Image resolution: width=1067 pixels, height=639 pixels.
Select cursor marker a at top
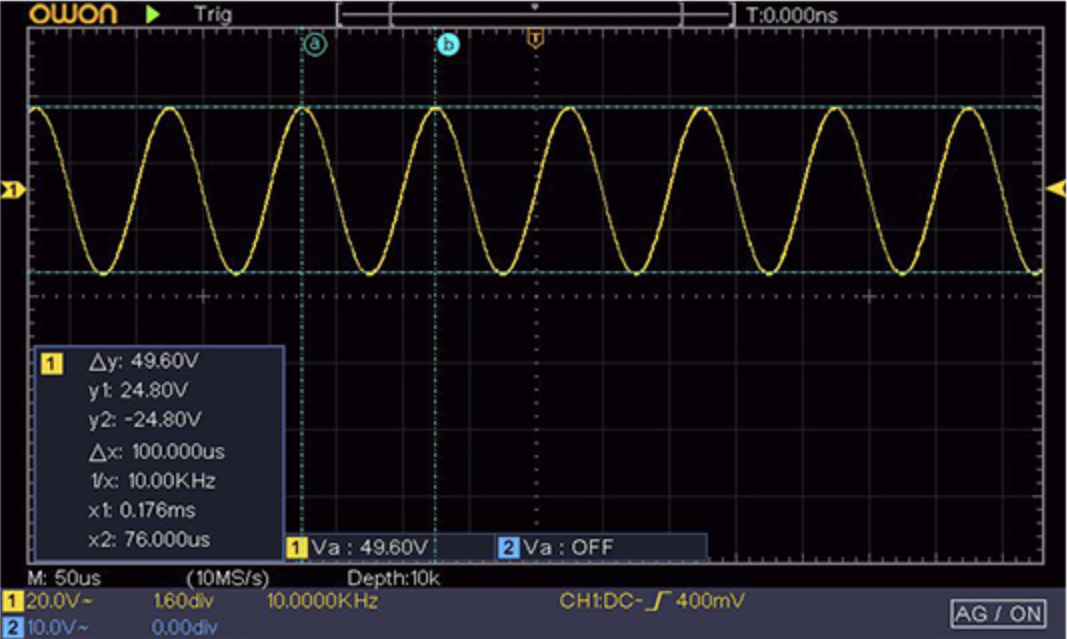pos(316,44)
